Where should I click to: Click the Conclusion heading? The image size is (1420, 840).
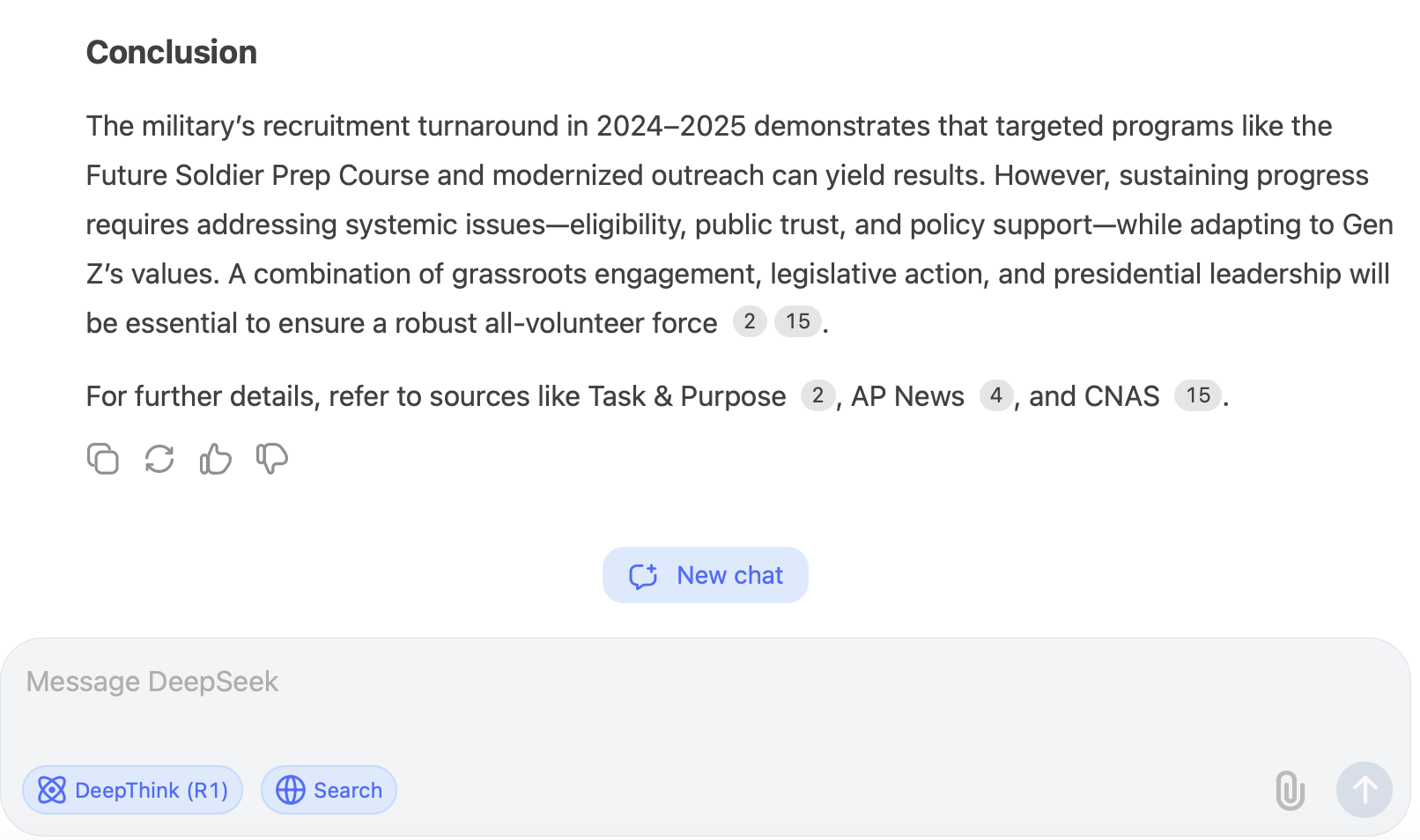click(172, 52)
